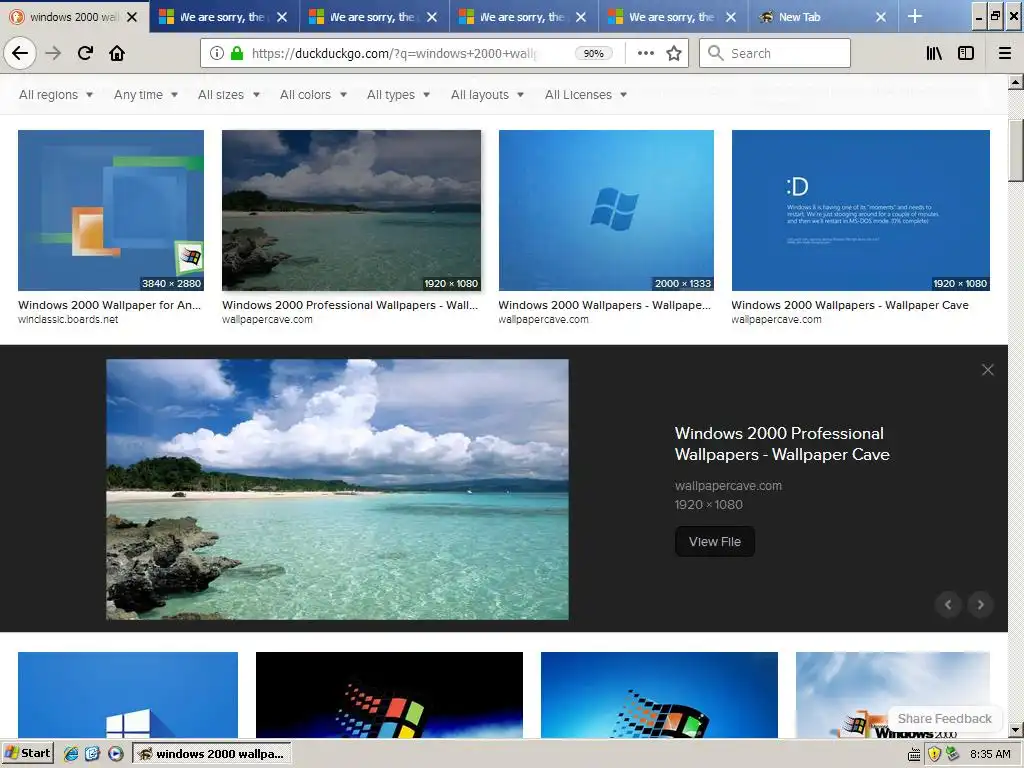Image resolution: width=1024 pixels, height=768 pixels.
Task: Close the windows 2000 wallpaper tab
Action: click(x=132, y=17)
